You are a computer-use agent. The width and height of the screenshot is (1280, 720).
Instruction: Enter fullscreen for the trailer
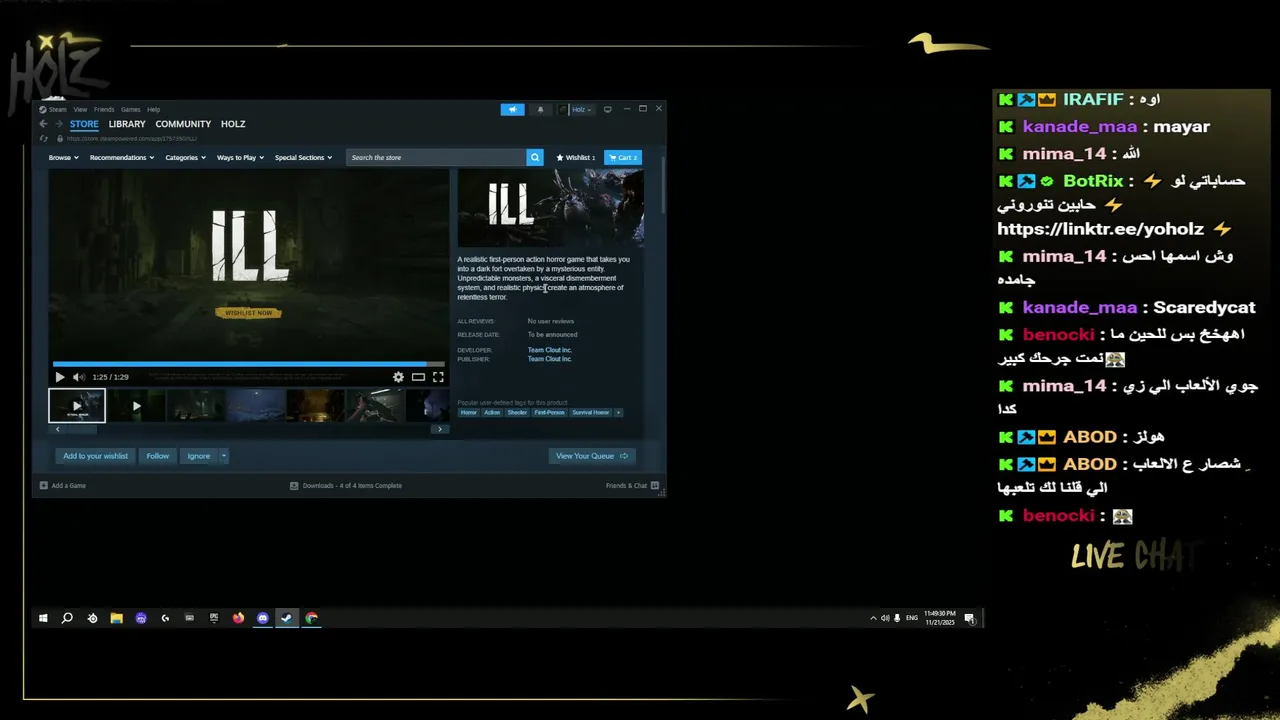tap(438, 377)
